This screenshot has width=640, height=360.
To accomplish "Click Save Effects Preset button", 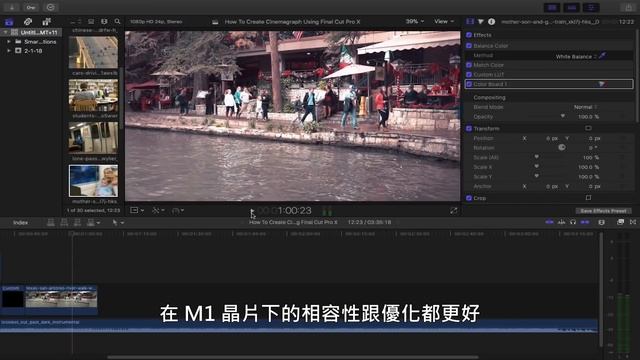I will [603, 211].
